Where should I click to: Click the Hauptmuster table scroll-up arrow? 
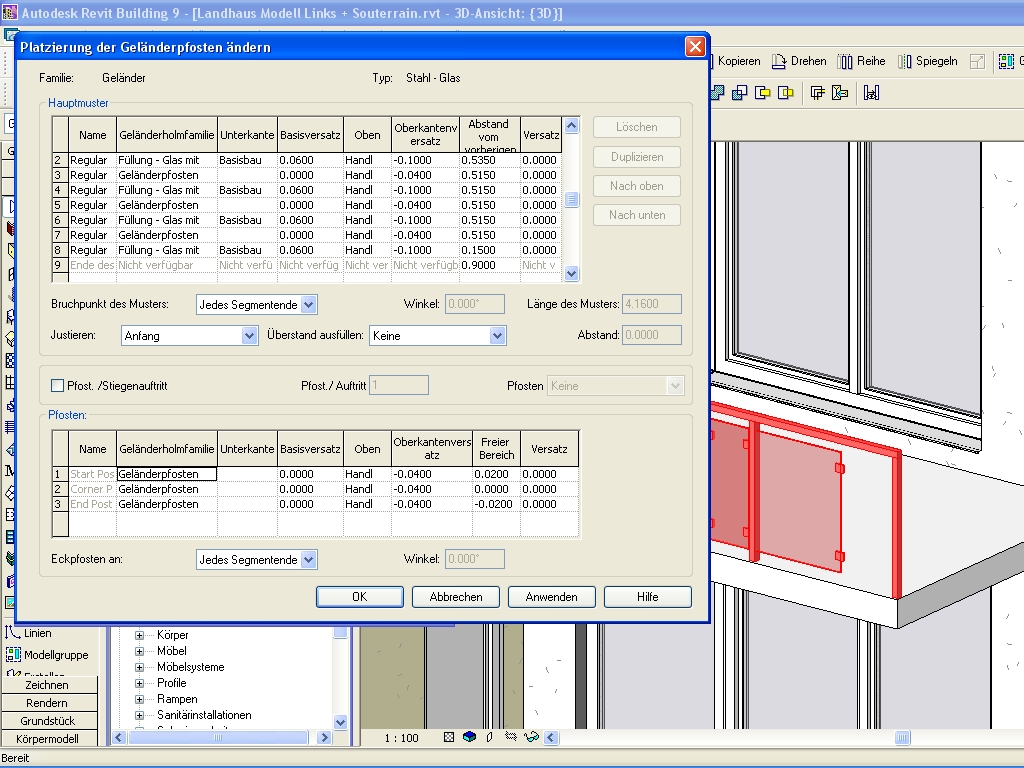[571, 125]
